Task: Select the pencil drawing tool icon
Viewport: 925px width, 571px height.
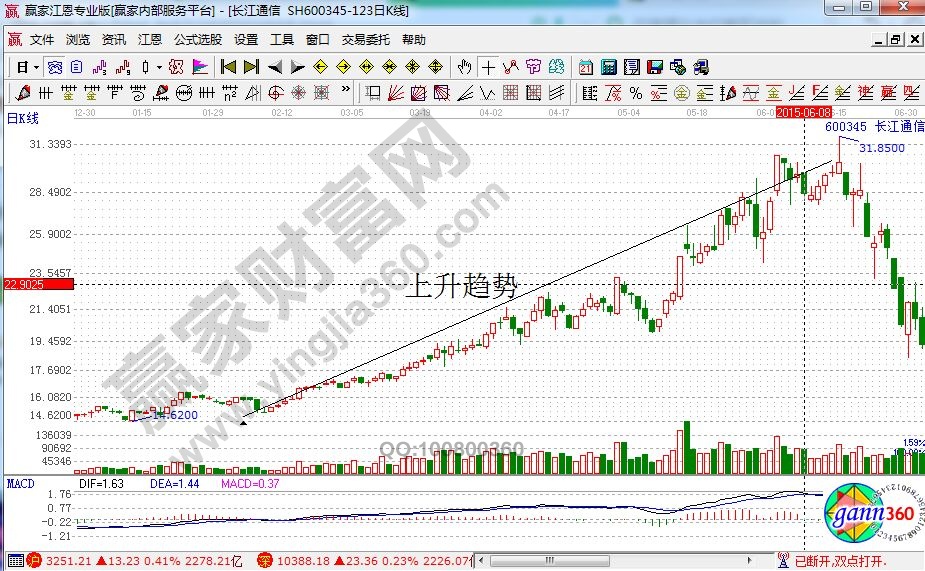Action: click(24, 93)
